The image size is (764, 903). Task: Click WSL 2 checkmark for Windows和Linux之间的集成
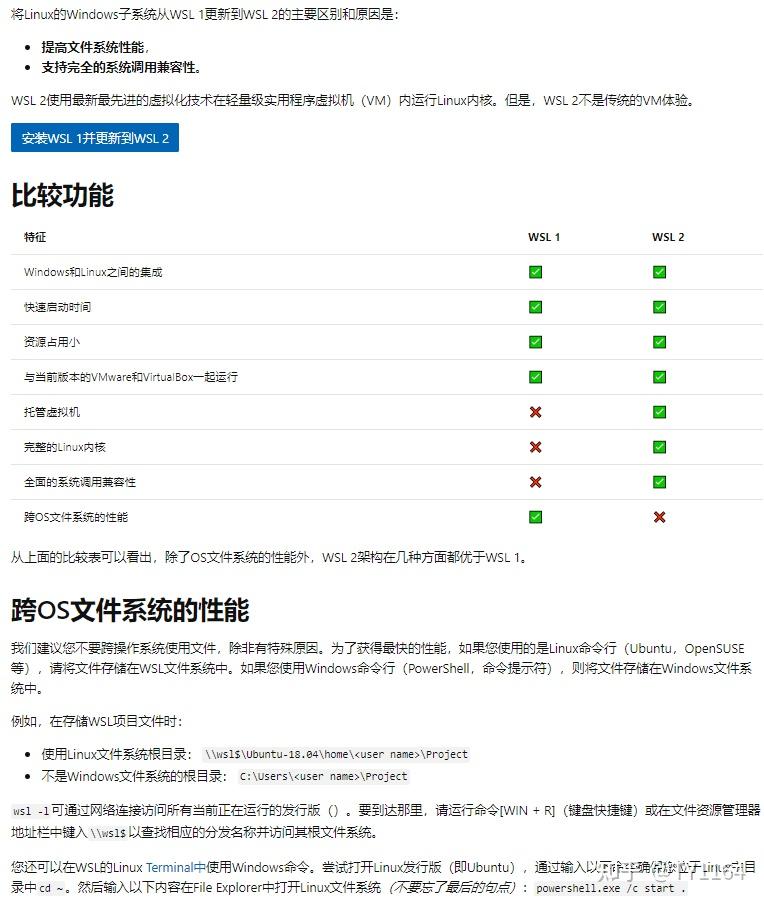659,272
